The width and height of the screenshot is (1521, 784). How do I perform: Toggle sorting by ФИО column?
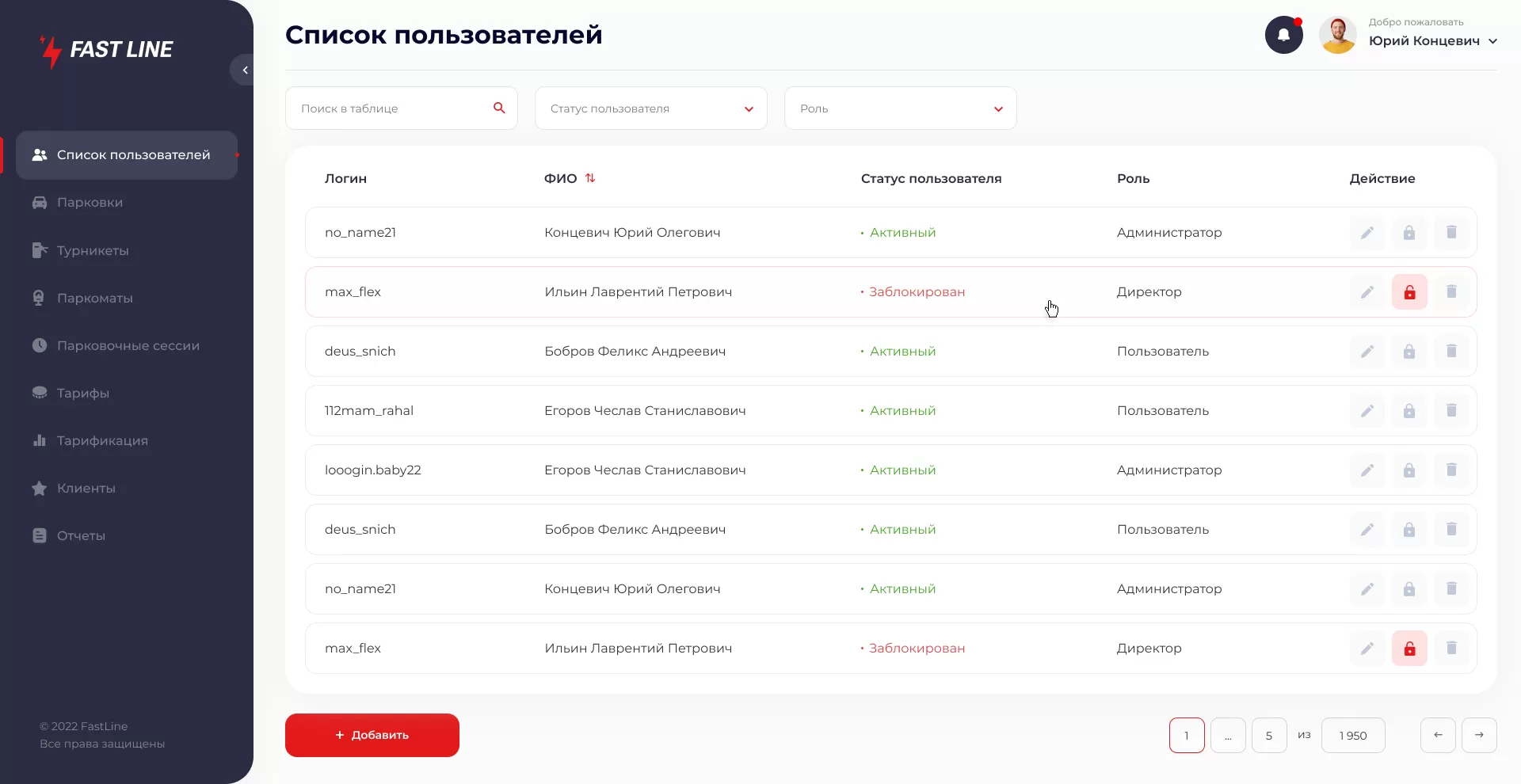click(590, 177)
